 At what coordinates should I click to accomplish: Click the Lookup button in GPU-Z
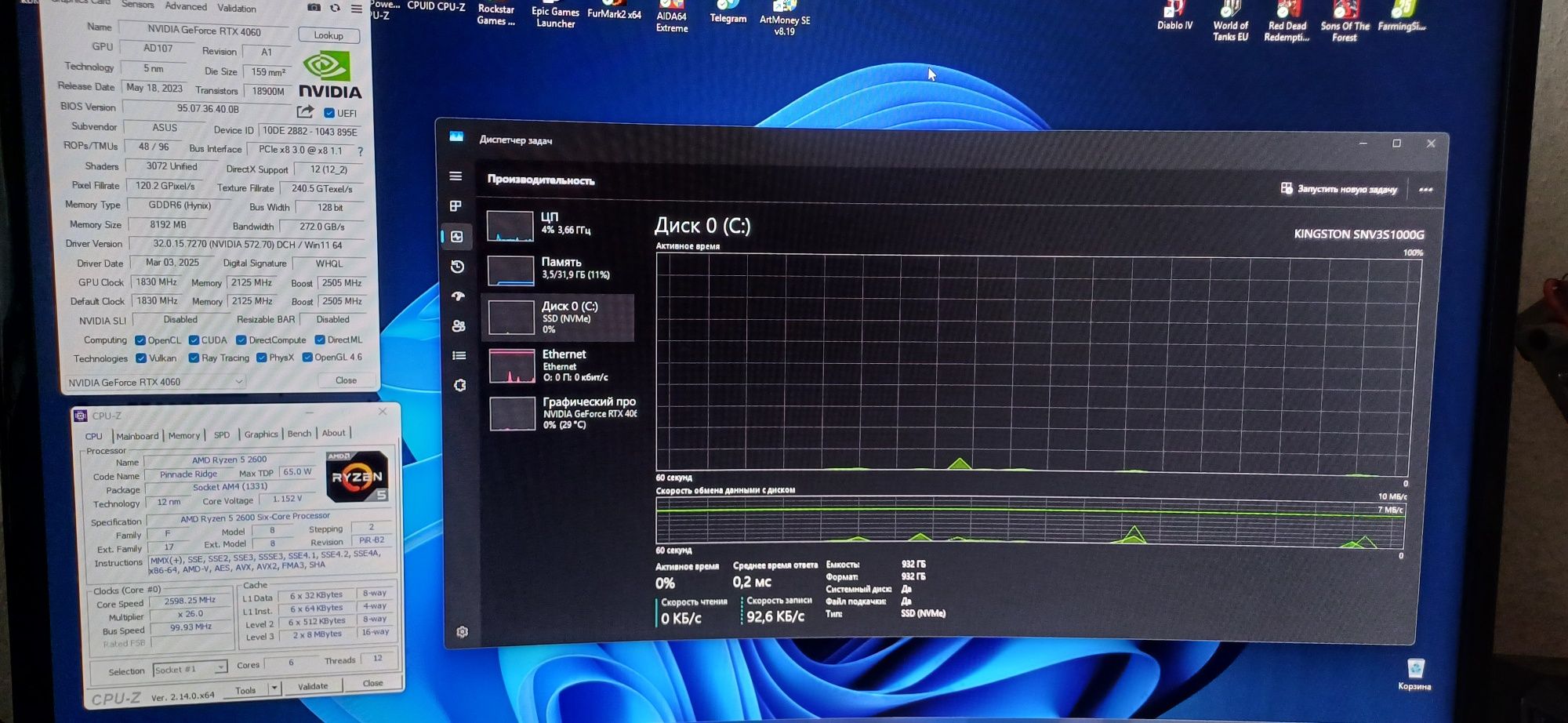click(328, 35)
